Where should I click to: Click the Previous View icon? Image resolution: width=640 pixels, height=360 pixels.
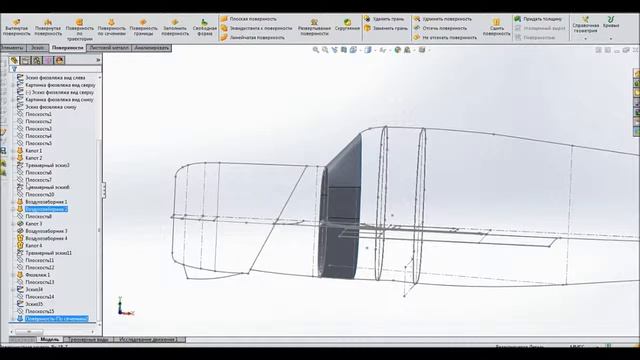[335, 50]
